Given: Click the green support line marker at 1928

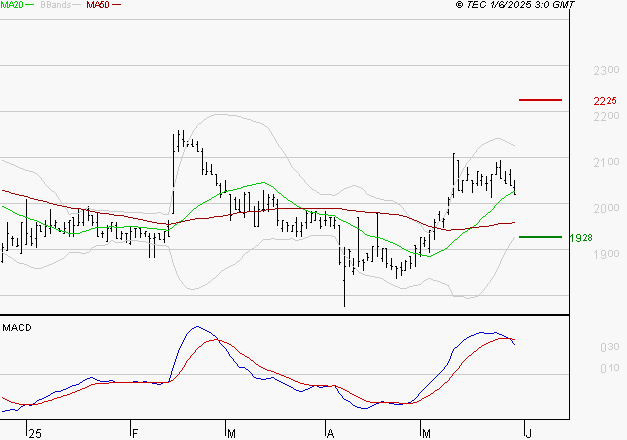Looking at the screenshot, I should (x=540, y=237).
